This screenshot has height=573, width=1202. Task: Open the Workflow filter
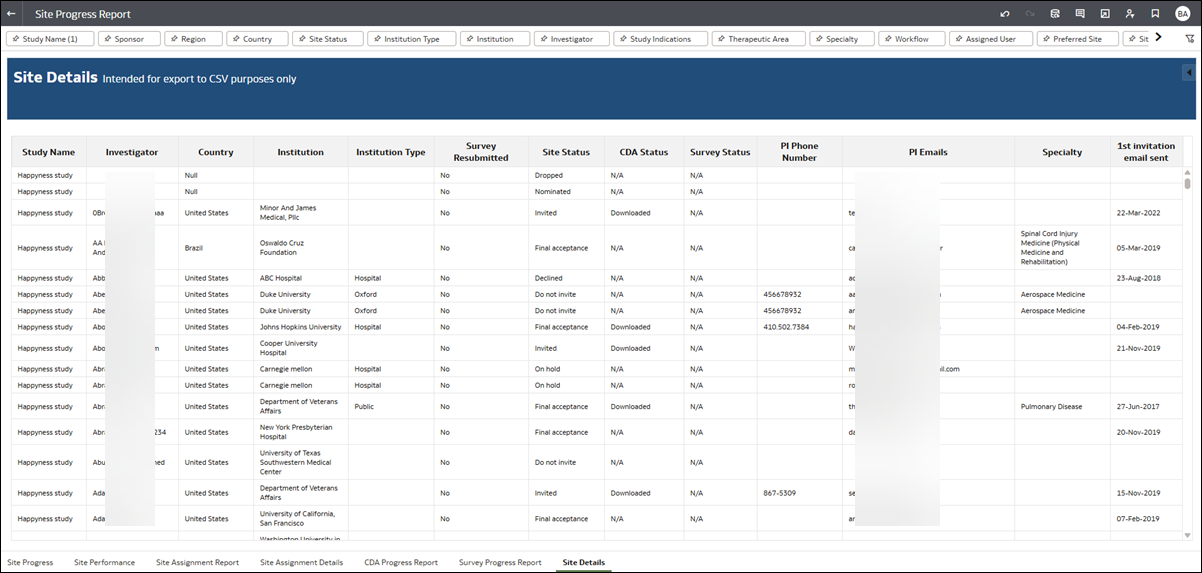click(x=910, y=39)
